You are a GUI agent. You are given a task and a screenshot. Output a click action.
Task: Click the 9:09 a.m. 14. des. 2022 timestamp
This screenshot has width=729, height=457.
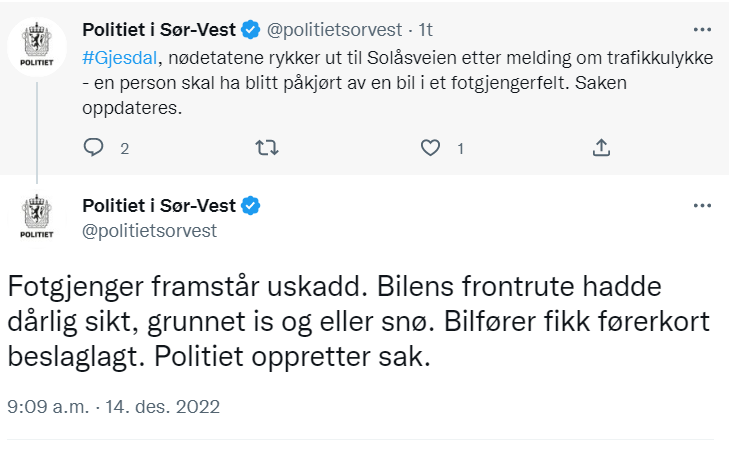(x=113, y=408)
